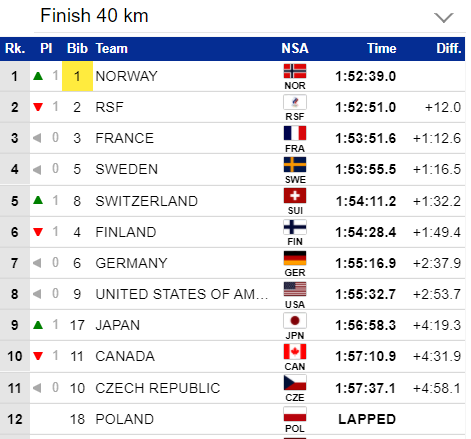Click the Canada flag icon
Image resolution: width=471 pixels, height=439 pixels.
point(295,352)
